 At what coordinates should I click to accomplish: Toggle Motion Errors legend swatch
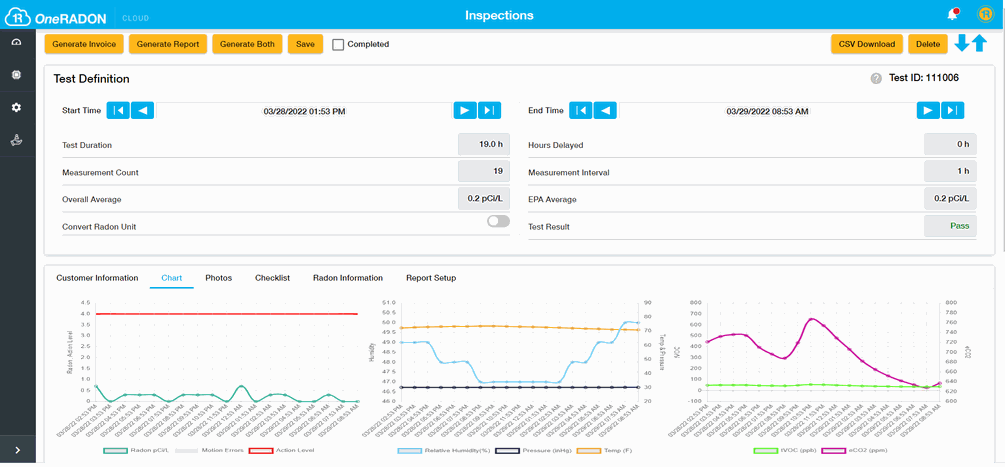tap(186, 450)
